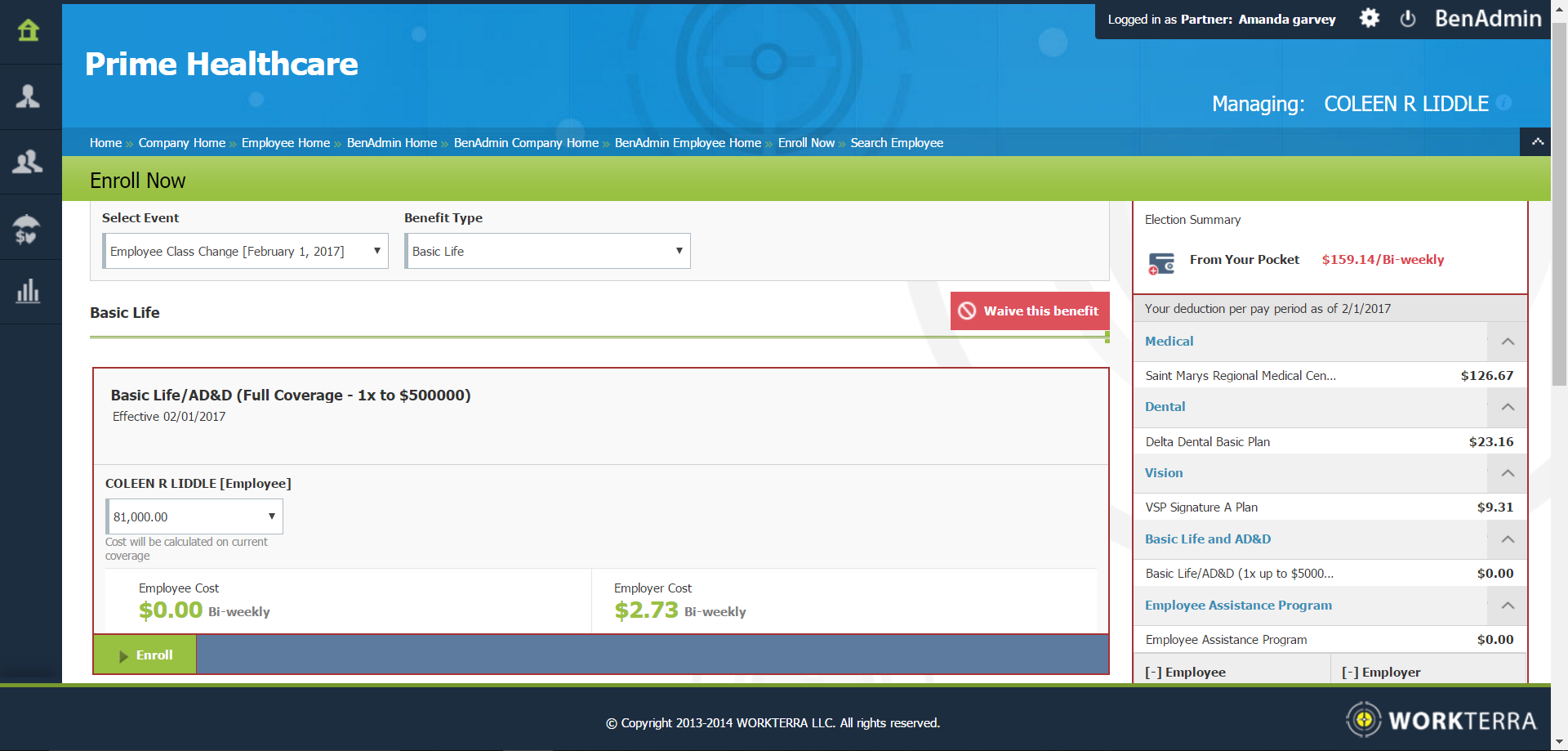Image resolution: width=1568 pixels, height=751 pixels.
Task: Collapse the [-] Employer column
Action: pos(1381,672)
